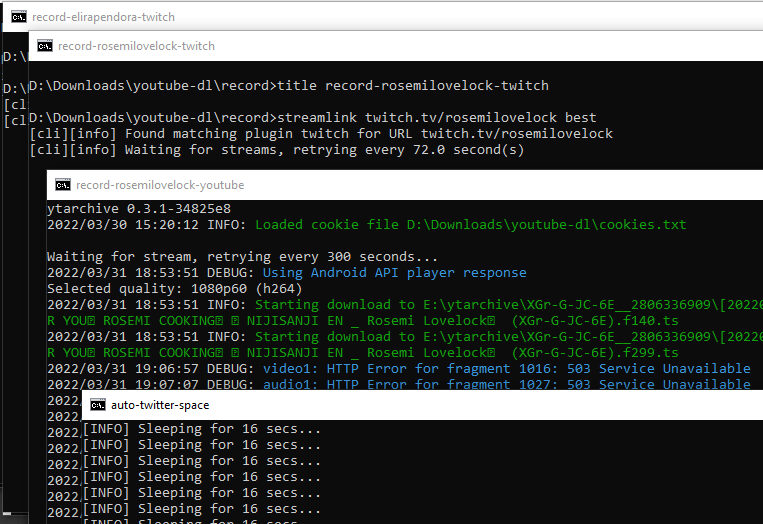Click the record-rosemilovelock-youtube window cmd icon
Image resolution: width=763 pixels, height=524 pixels.
(63, 185)
